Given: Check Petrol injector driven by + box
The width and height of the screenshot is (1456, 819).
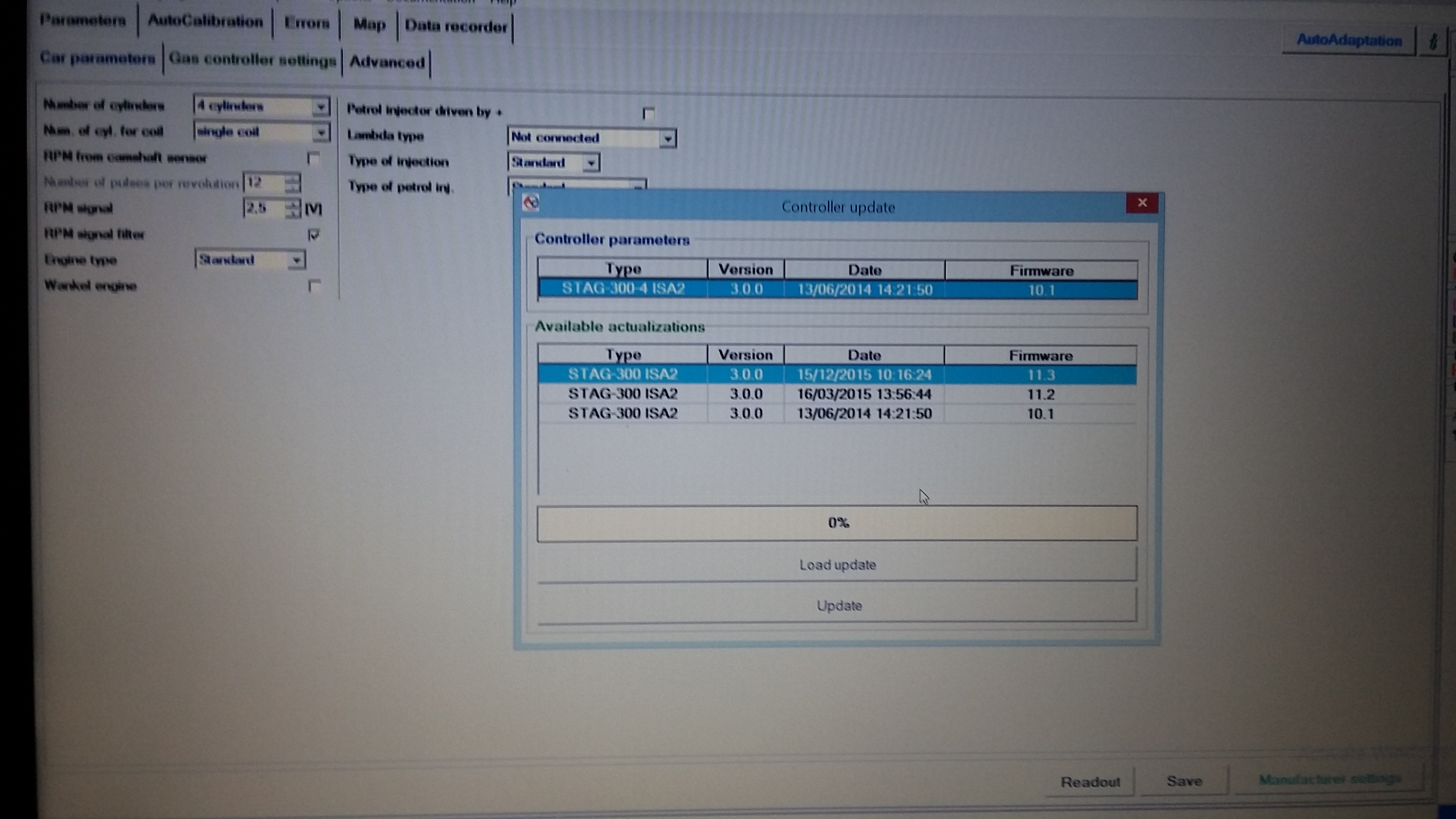Looking at the screenshot, I should click(x=649, y=114).
